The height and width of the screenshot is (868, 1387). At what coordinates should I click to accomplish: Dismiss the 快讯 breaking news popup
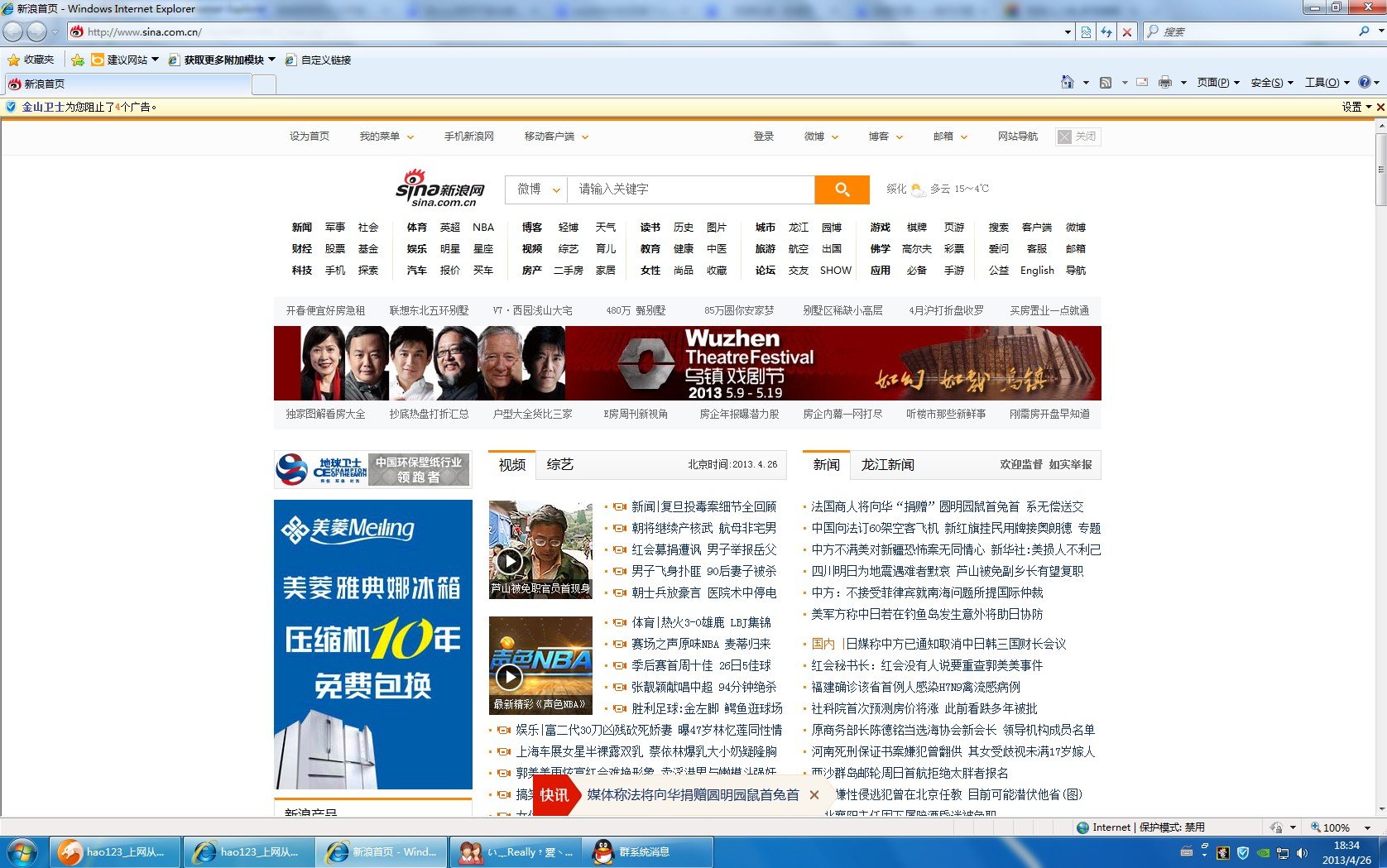(814, 794)
